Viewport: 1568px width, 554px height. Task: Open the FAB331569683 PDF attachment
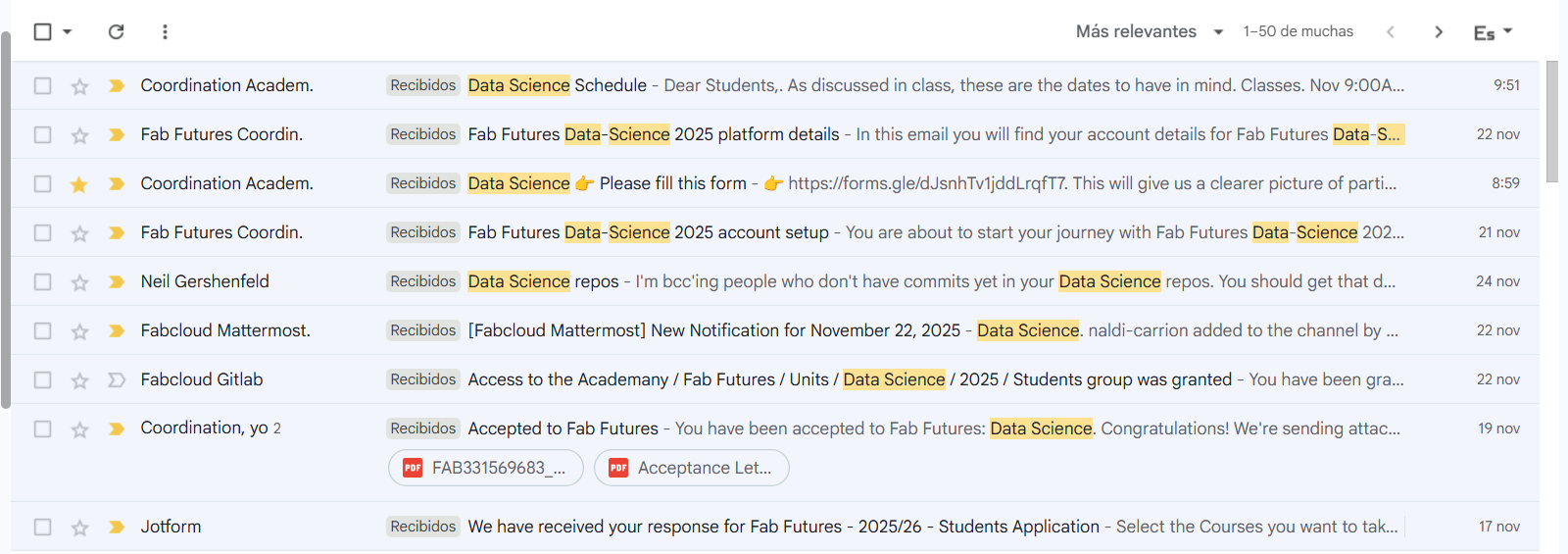(x=486, y=468)
